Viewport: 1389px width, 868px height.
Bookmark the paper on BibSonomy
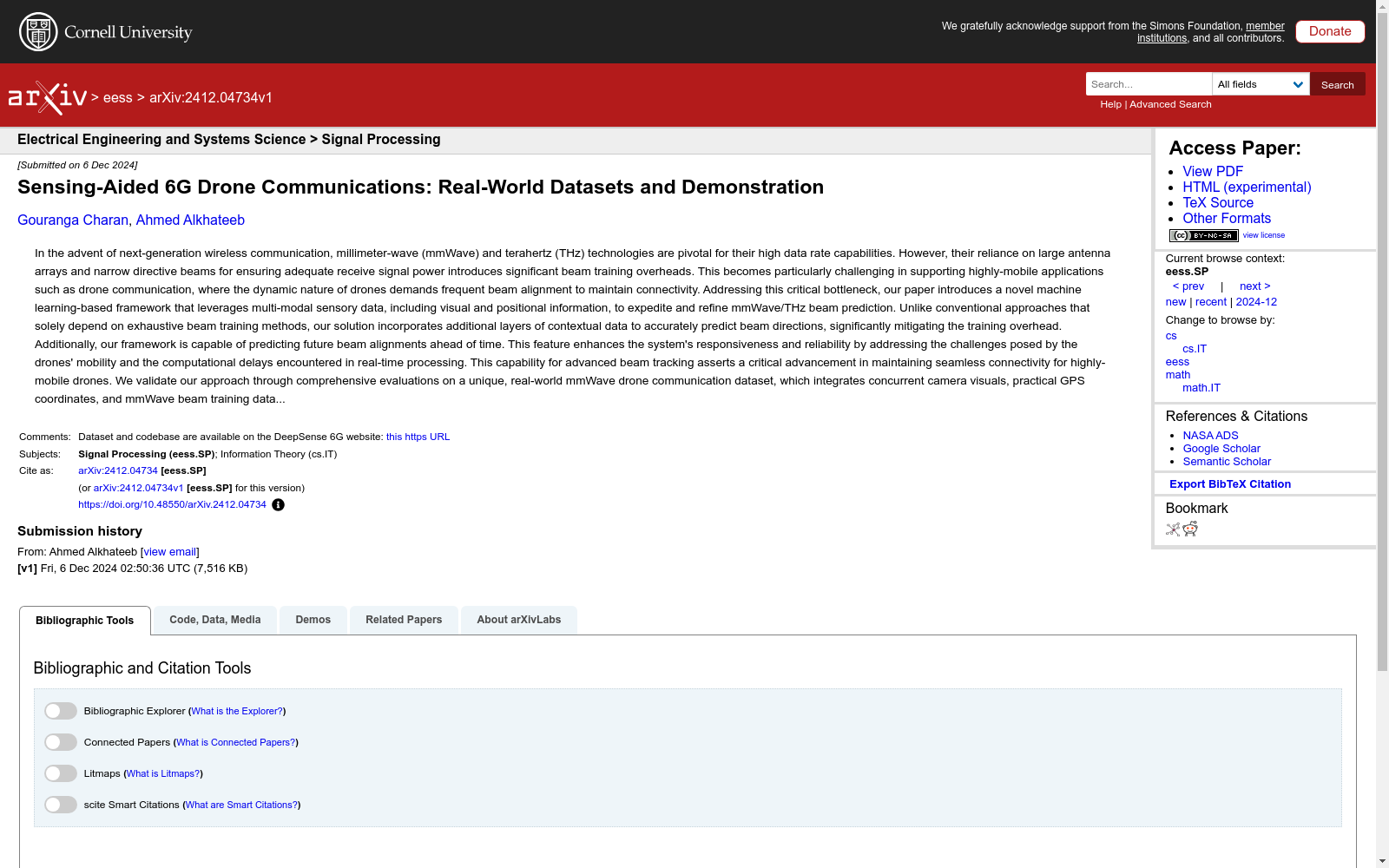point(1173,529)
